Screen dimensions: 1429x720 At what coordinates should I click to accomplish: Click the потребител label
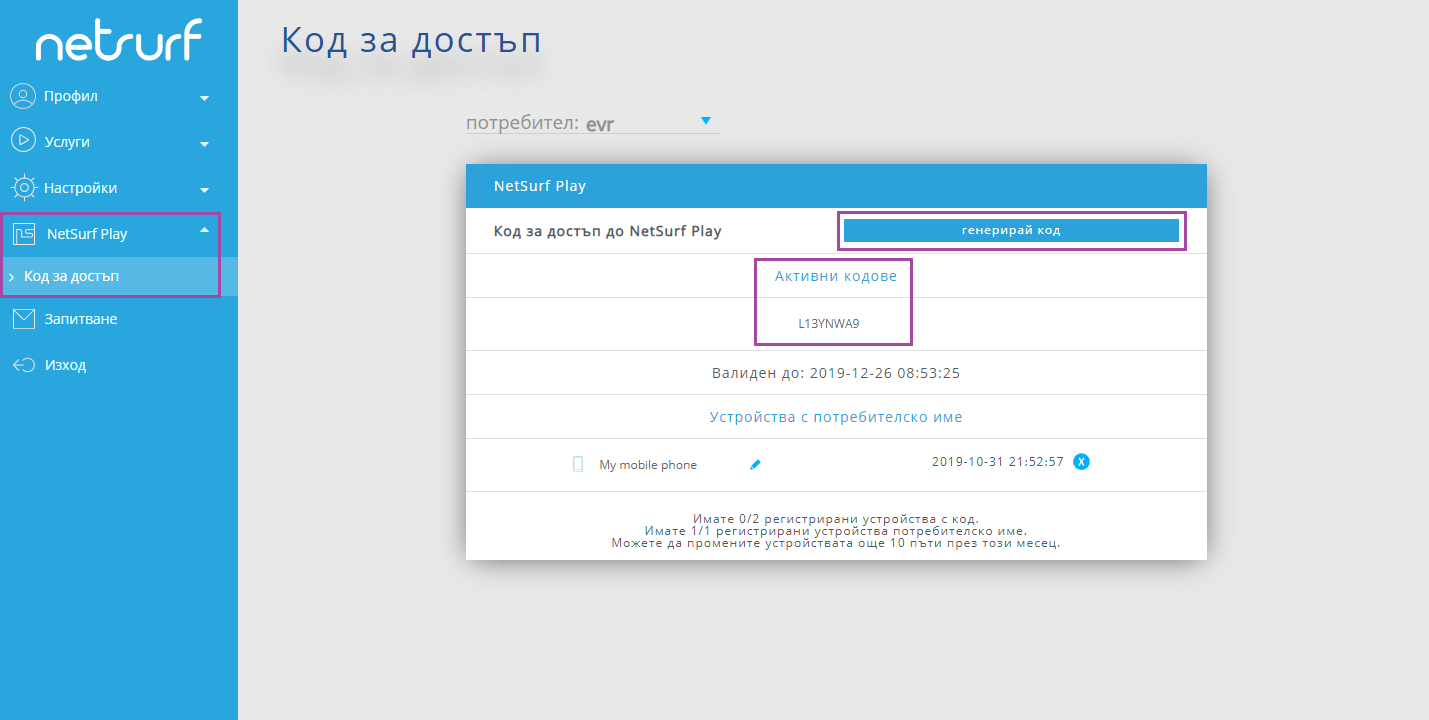point(523,123)
